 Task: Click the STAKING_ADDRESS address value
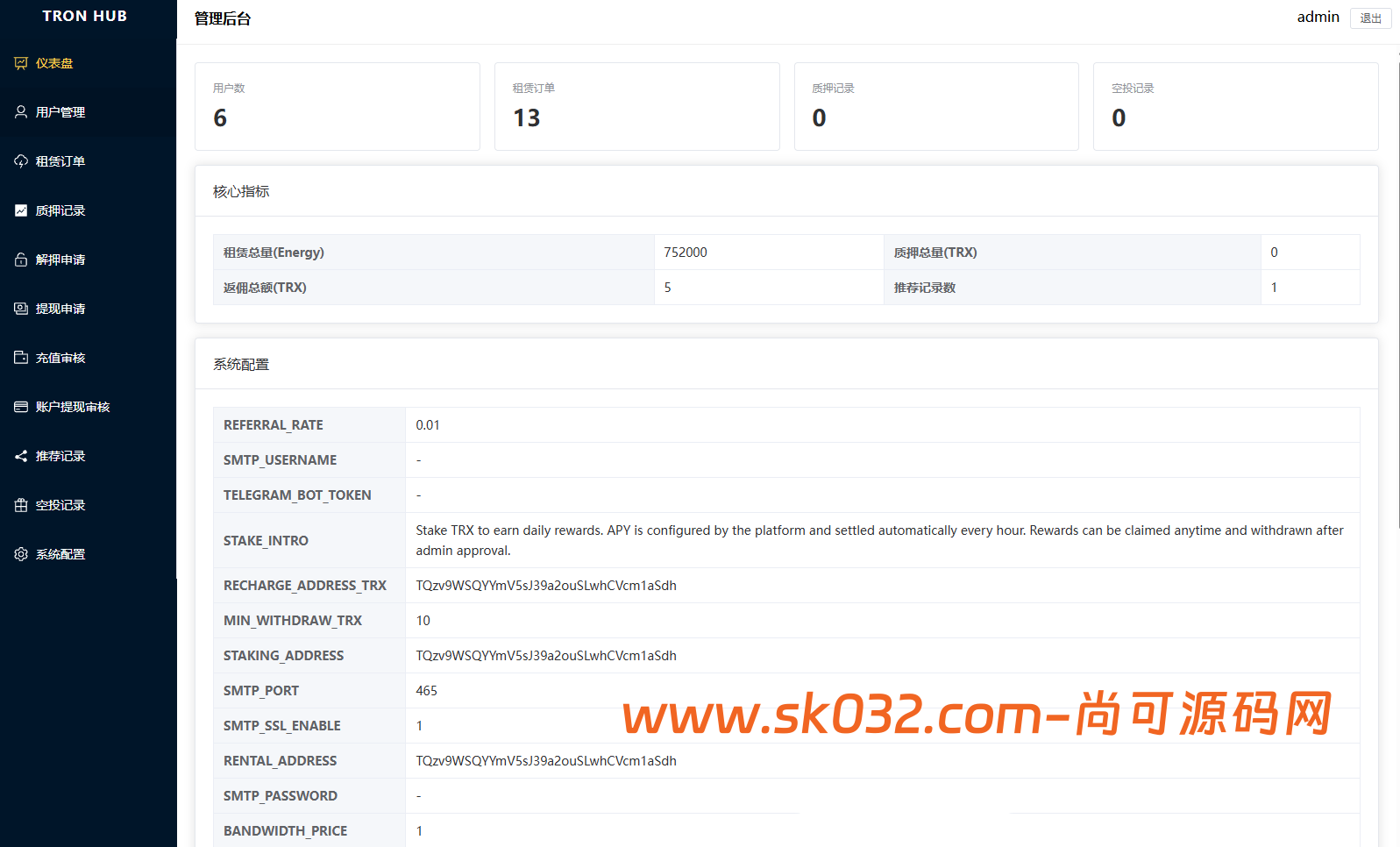(546, 656)
